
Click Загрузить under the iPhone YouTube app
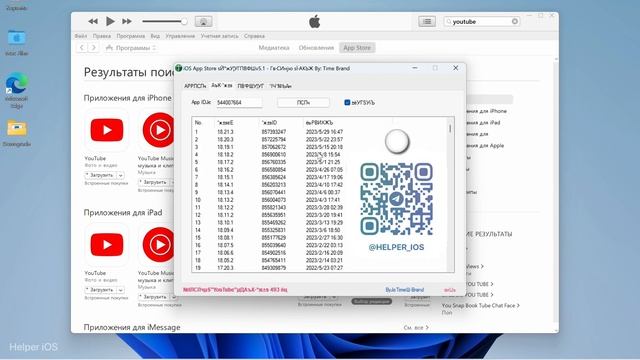[100, 175]
